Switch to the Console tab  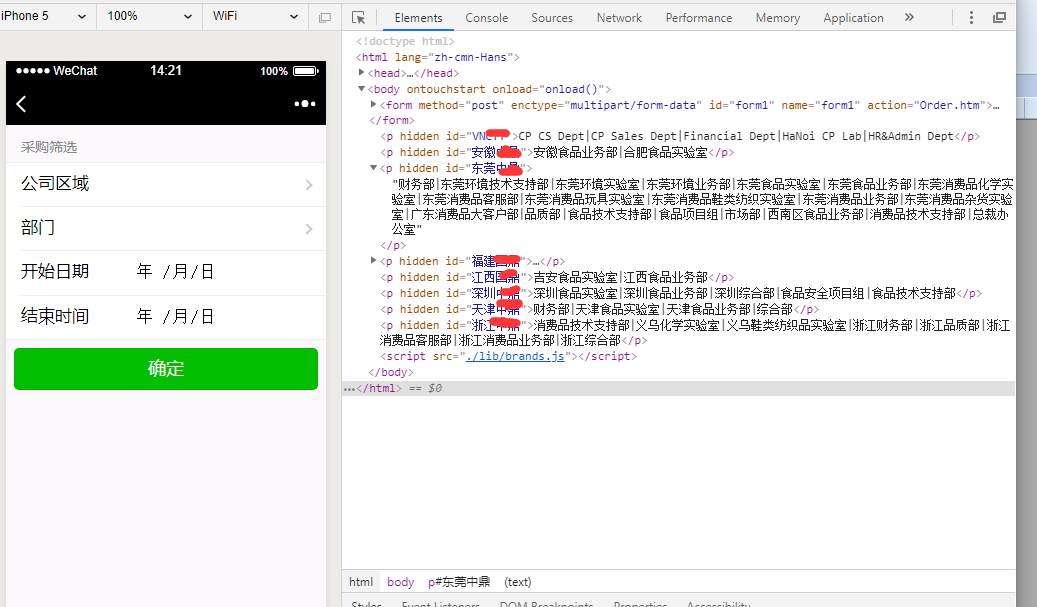[487, 18]
